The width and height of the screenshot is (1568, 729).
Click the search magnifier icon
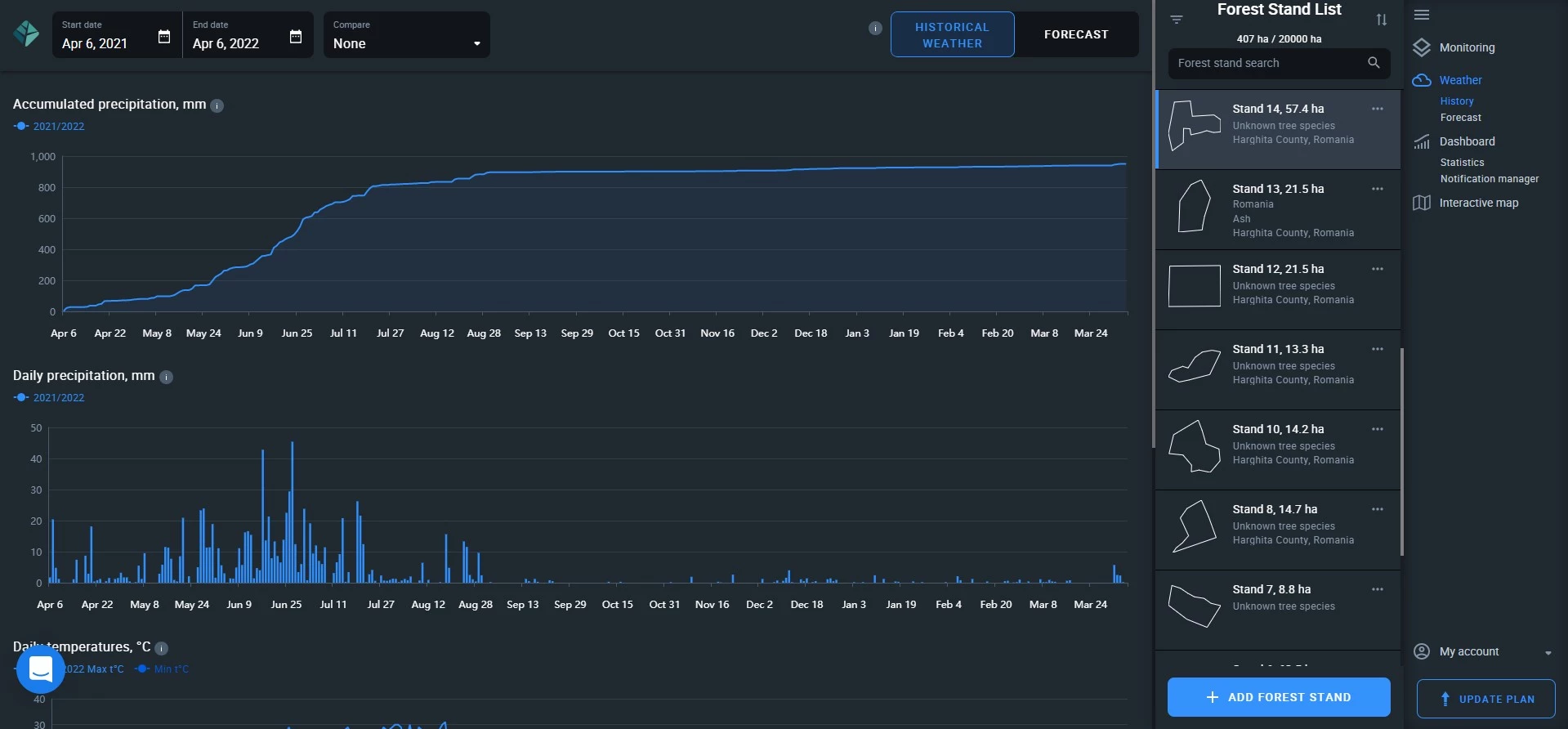pos(1374,63)
